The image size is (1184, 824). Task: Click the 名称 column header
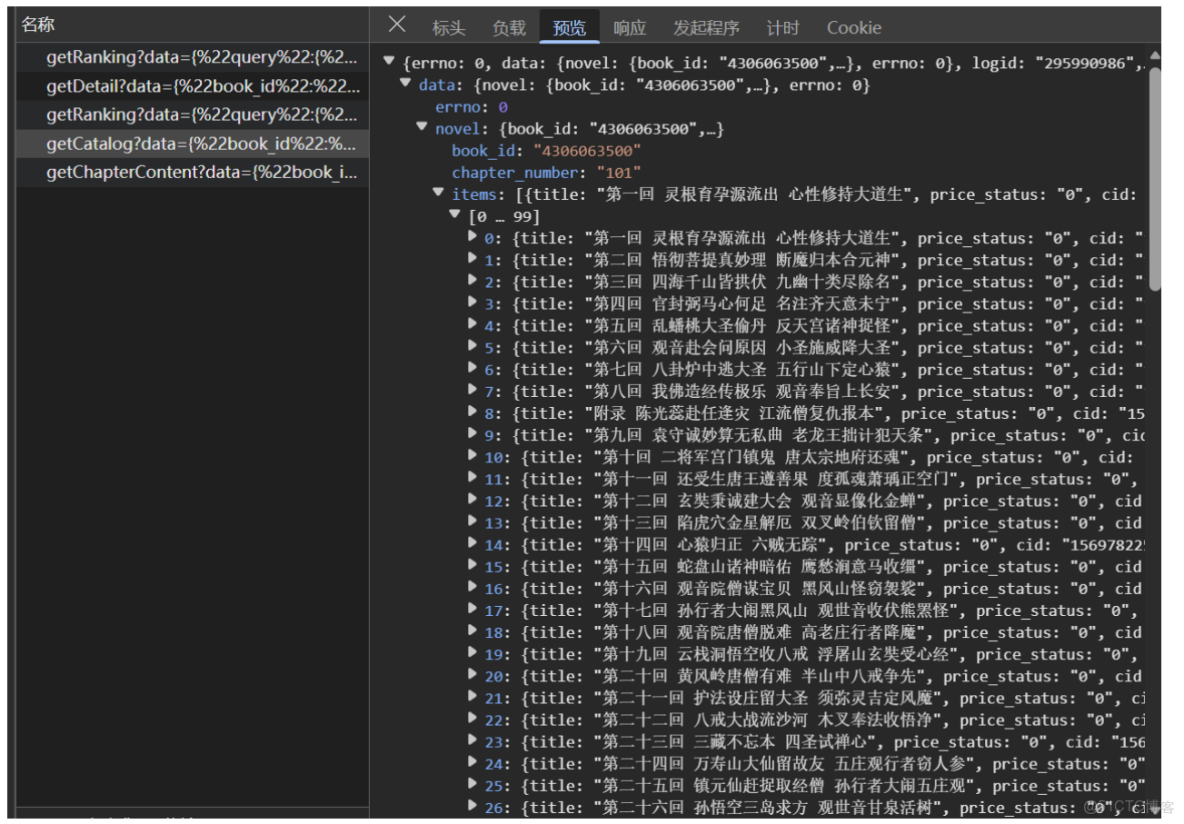tap(37, 24)
